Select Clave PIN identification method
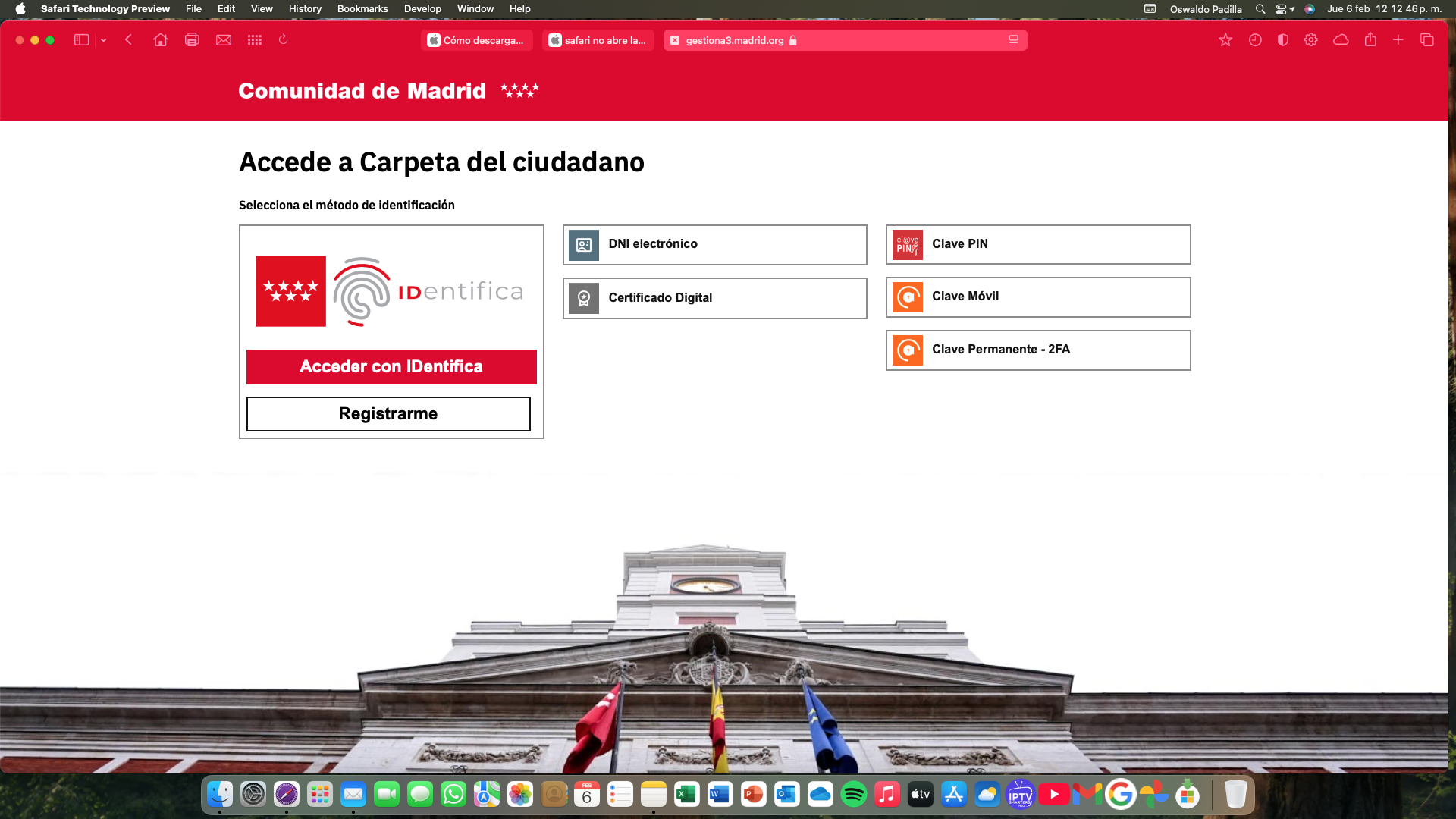1456x819 pixels. pyautogui.click(x=1038, y=244)
